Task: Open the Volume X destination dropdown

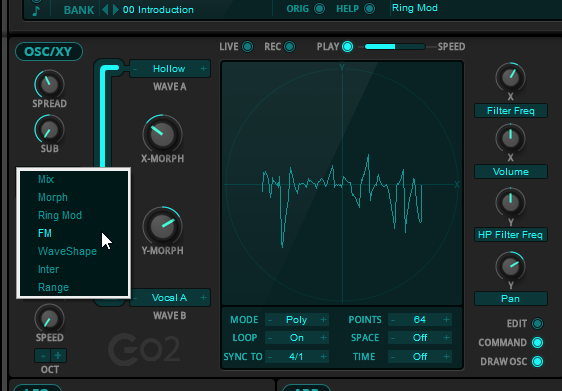Action: coord(511,172)
